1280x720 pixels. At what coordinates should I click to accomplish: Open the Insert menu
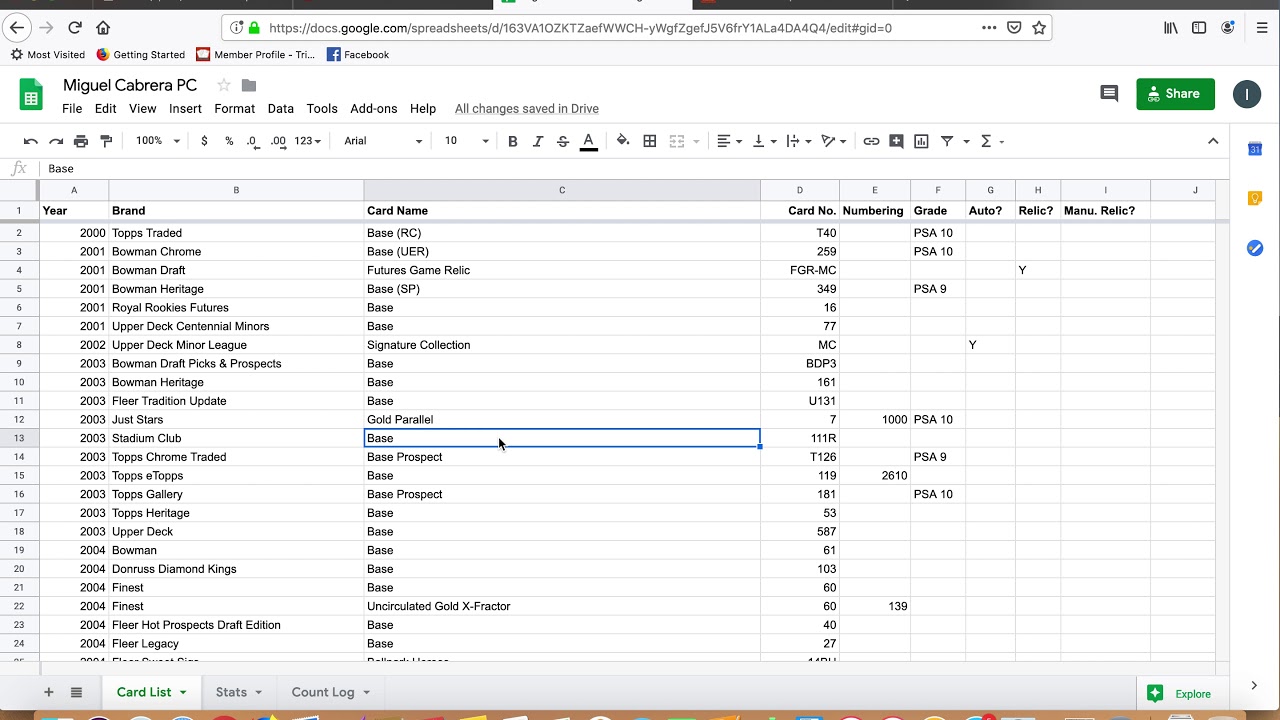pos(185,108)
